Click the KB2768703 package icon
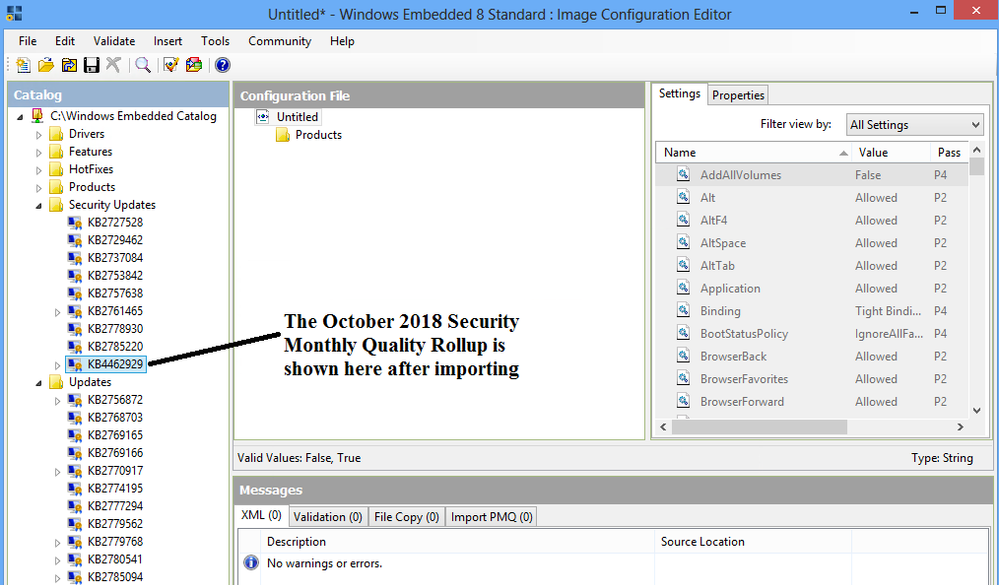The width and height of the screenshot is (999, 585). (75, 418)
